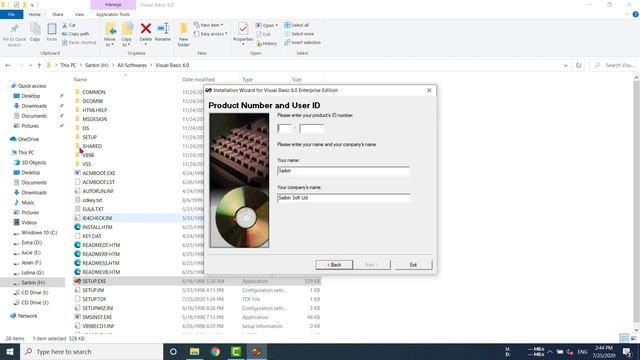Open the File tab
The image size is (640, 360).
tap(11, 15)
